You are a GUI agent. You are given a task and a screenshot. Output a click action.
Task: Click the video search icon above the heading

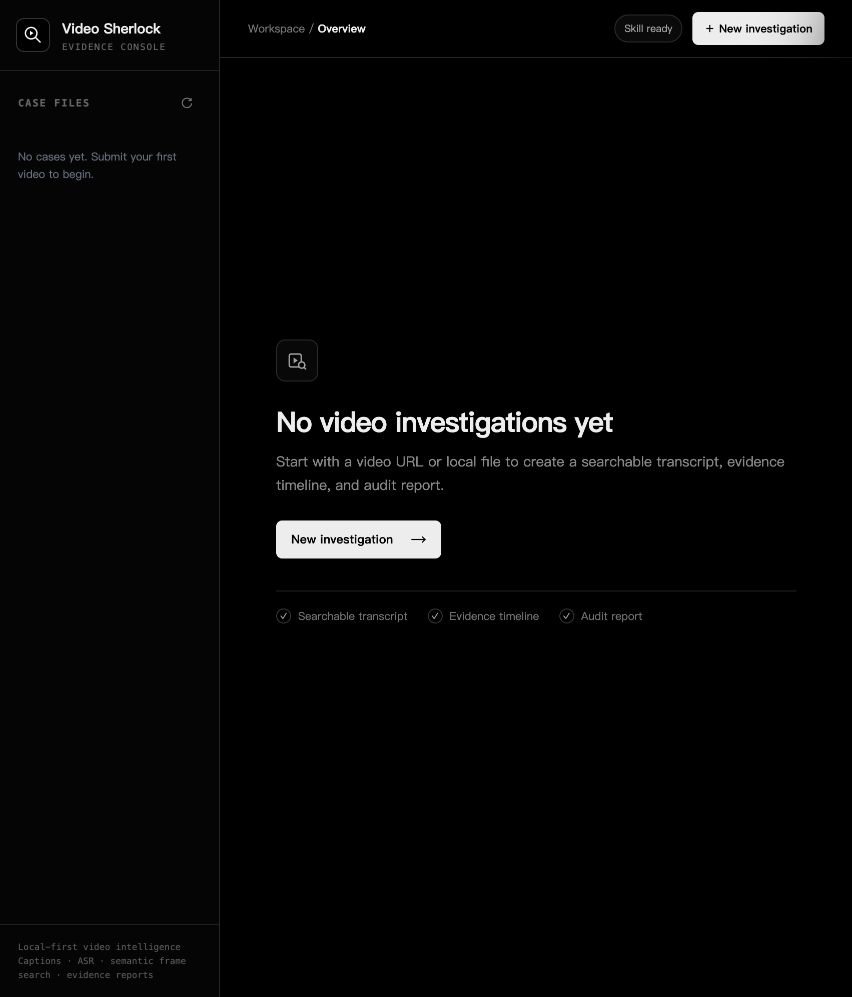[x=297, y=361]
